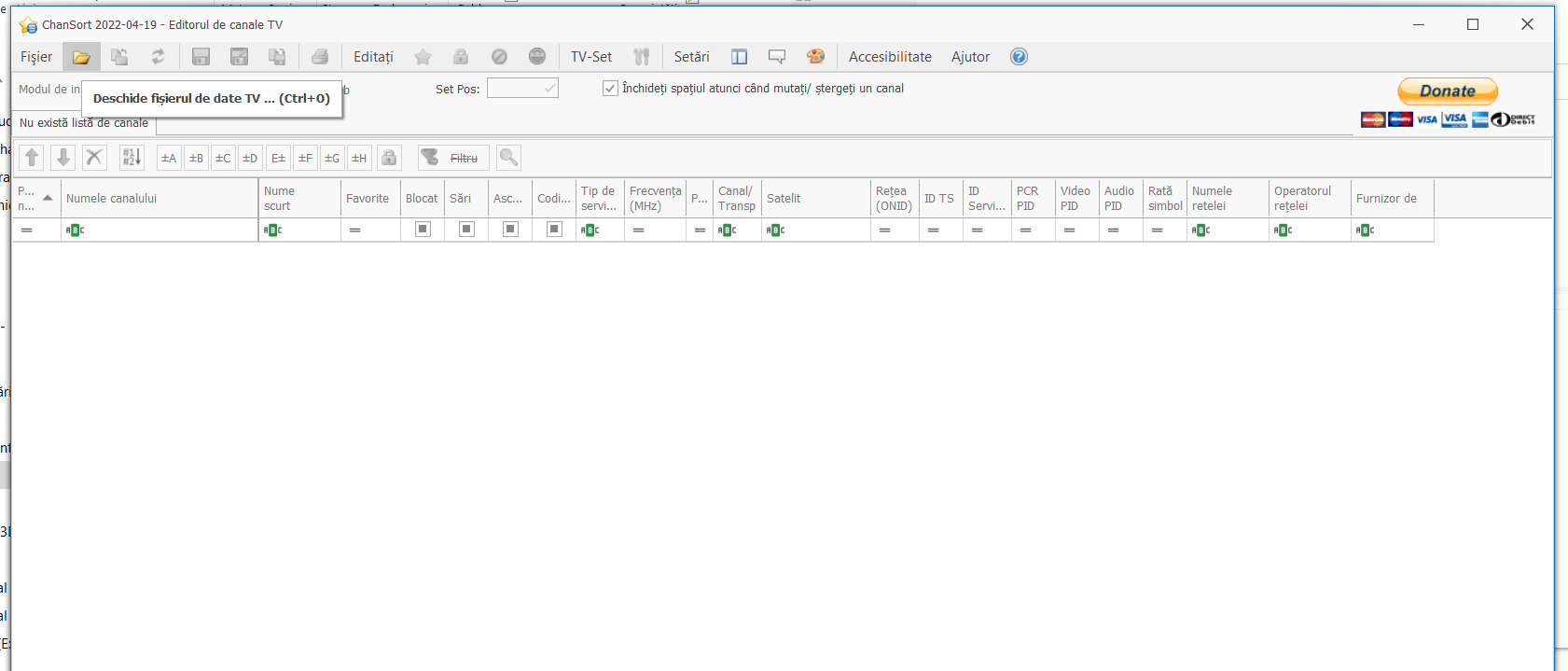Click the Nume scurt filter field
Image resolution: width=1568 pixels, height=671 pixels.
(x=299, y=230)
